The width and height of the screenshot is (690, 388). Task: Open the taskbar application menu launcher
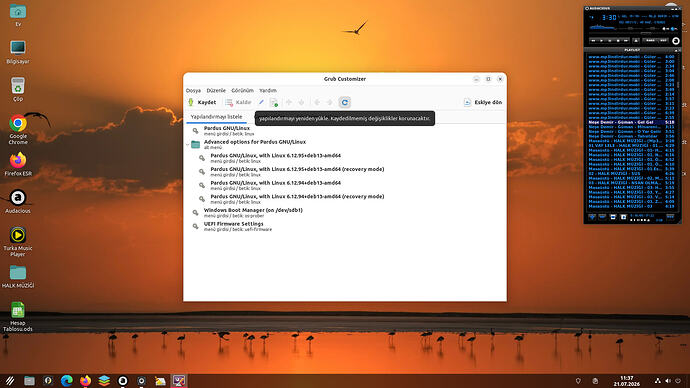click(x=10, y=381)
